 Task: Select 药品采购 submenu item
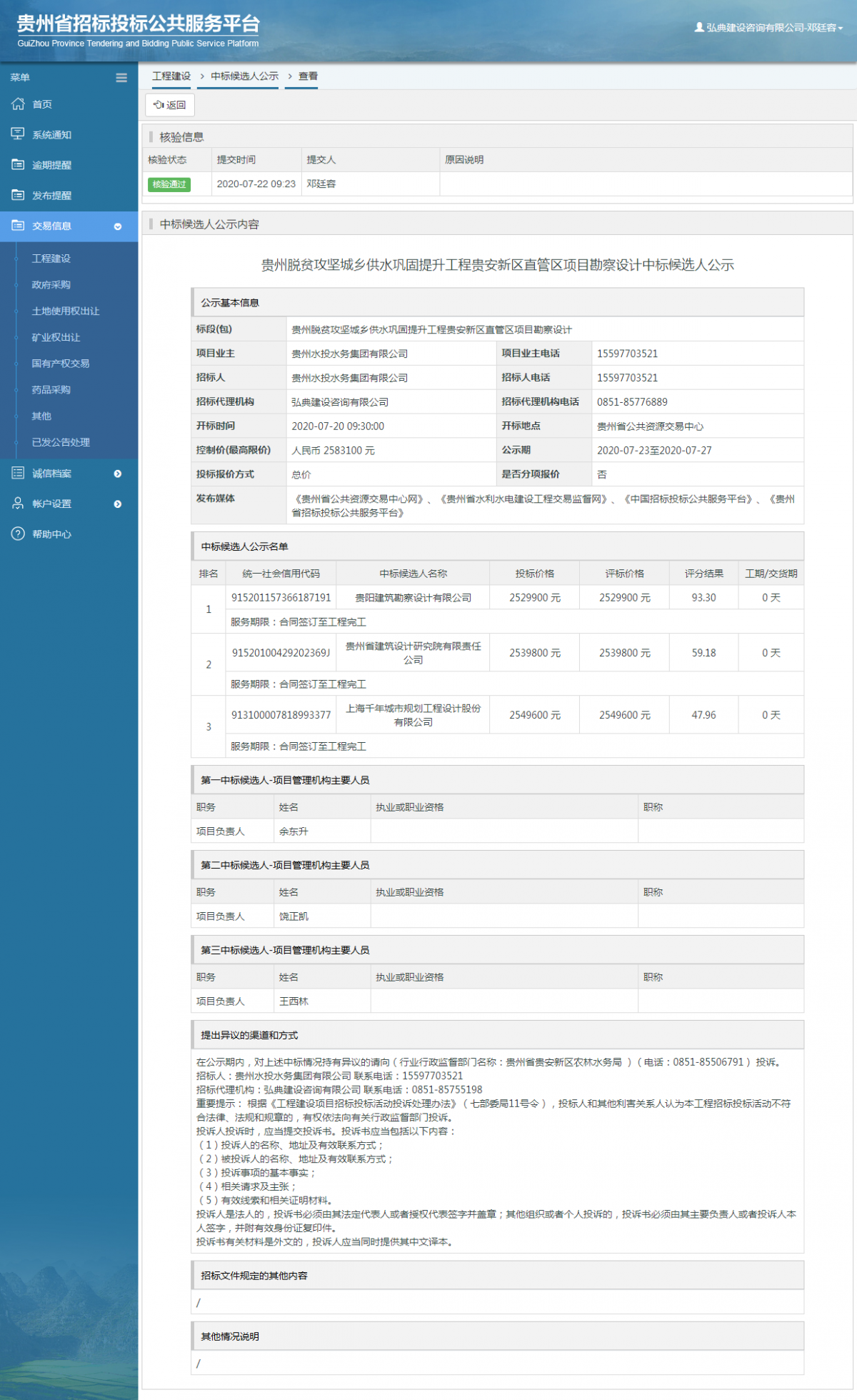point(51,390)
